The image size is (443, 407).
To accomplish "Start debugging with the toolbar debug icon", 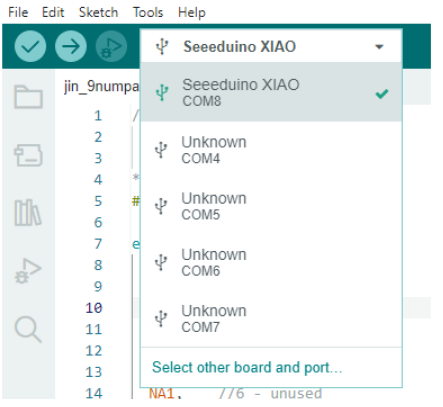I will coord(111,46).
